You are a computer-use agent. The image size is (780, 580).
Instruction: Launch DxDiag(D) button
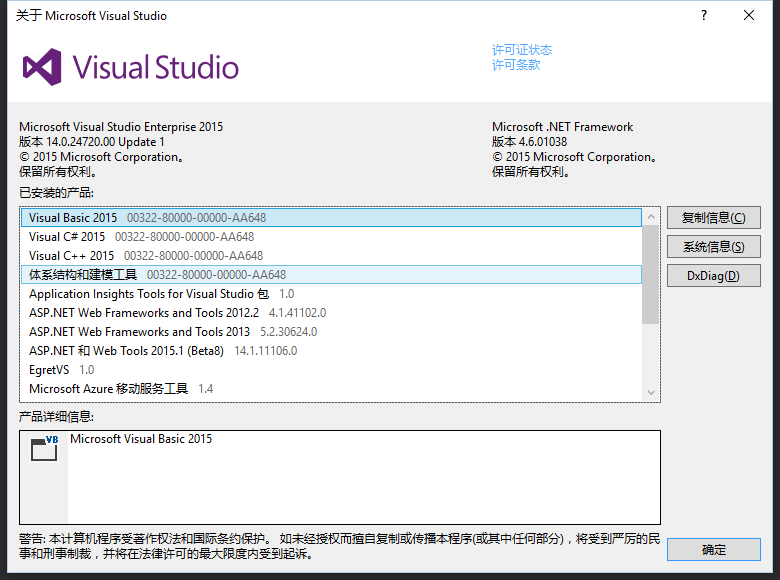713,276
